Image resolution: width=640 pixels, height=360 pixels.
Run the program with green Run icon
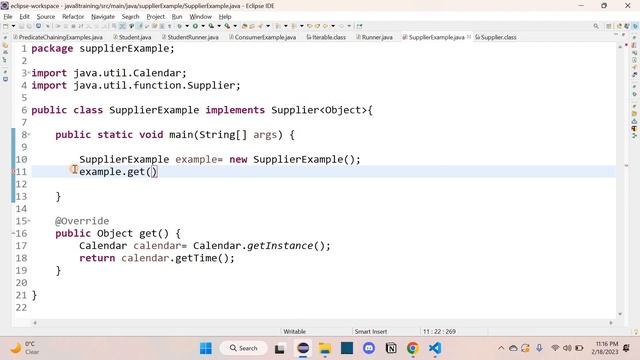(x=195, y=26)
